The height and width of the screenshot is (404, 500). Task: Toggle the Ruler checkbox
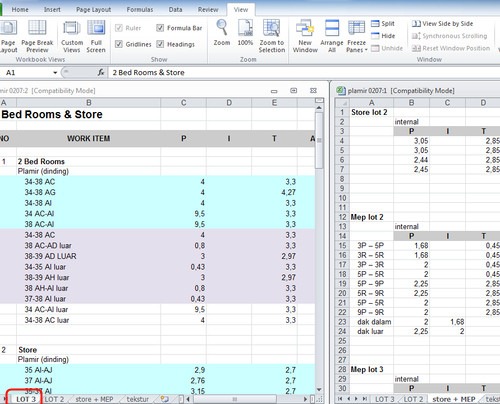119,28
